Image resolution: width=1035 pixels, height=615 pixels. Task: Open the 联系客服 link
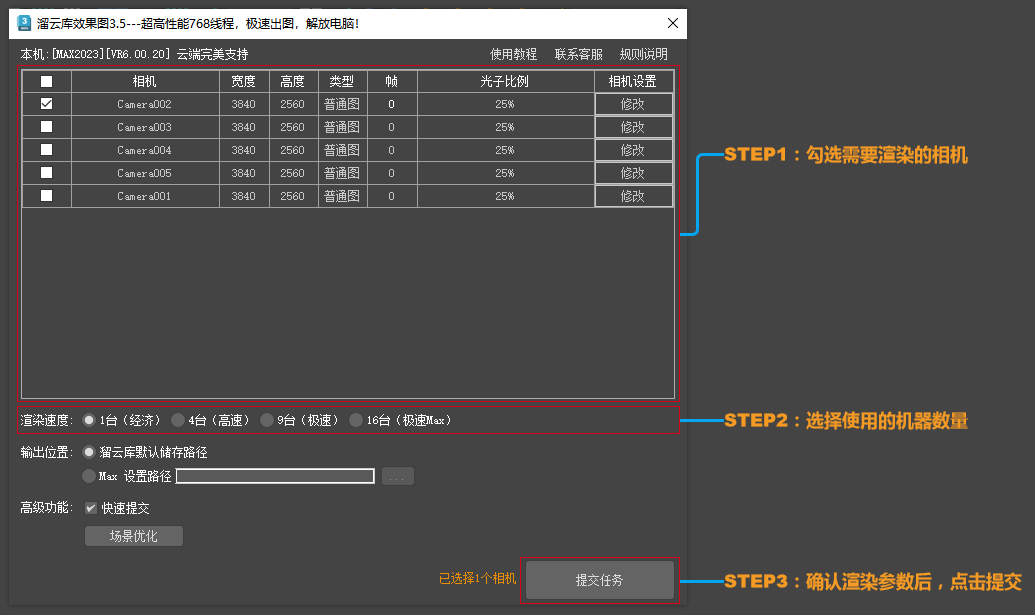[578, 54]
